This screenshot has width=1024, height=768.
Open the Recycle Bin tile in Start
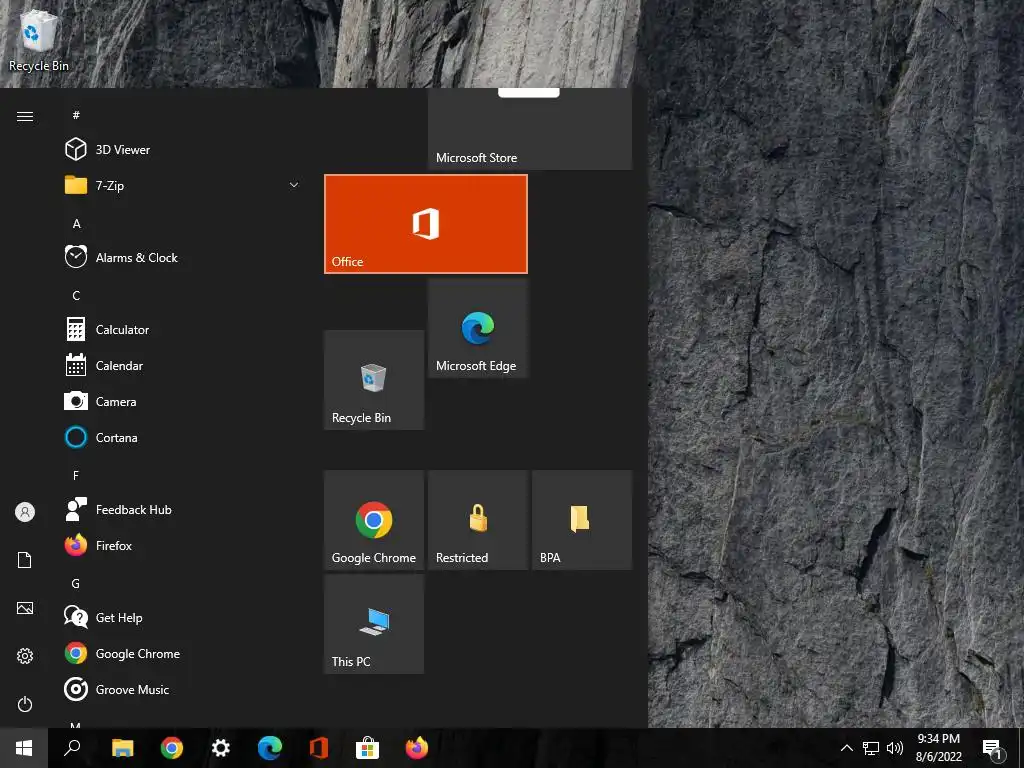tap(374, 379)
